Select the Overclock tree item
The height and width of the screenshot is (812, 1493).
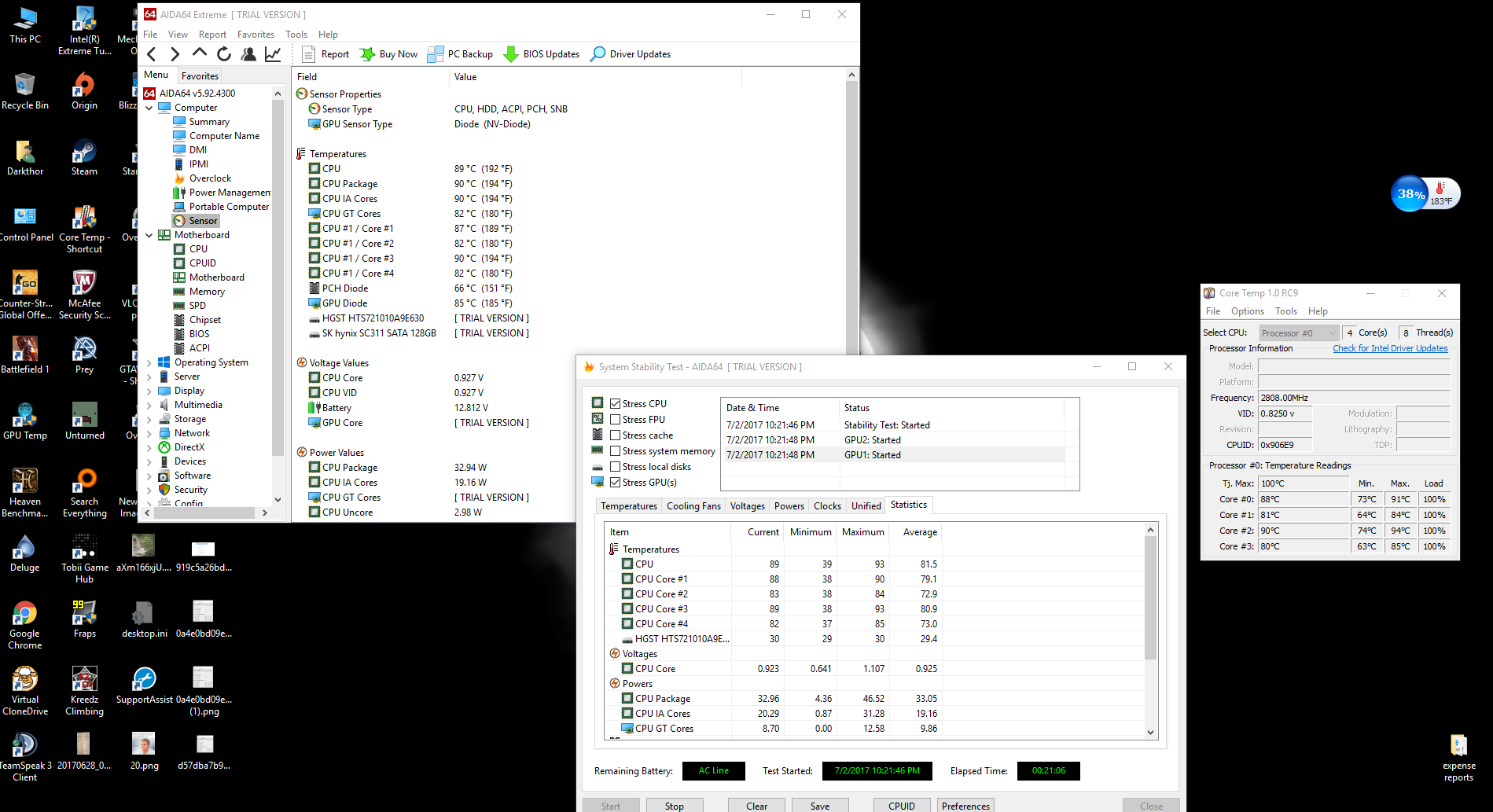point(202,178)
